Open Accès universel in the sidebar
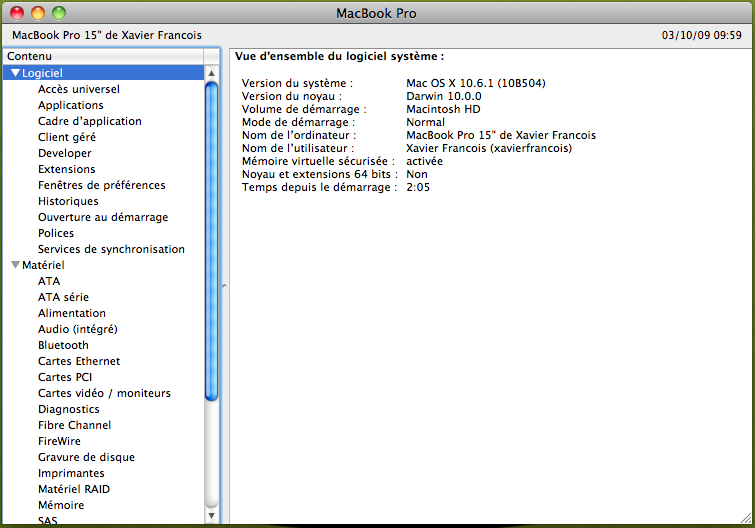755x528 pixels. [x=79, y=89]
